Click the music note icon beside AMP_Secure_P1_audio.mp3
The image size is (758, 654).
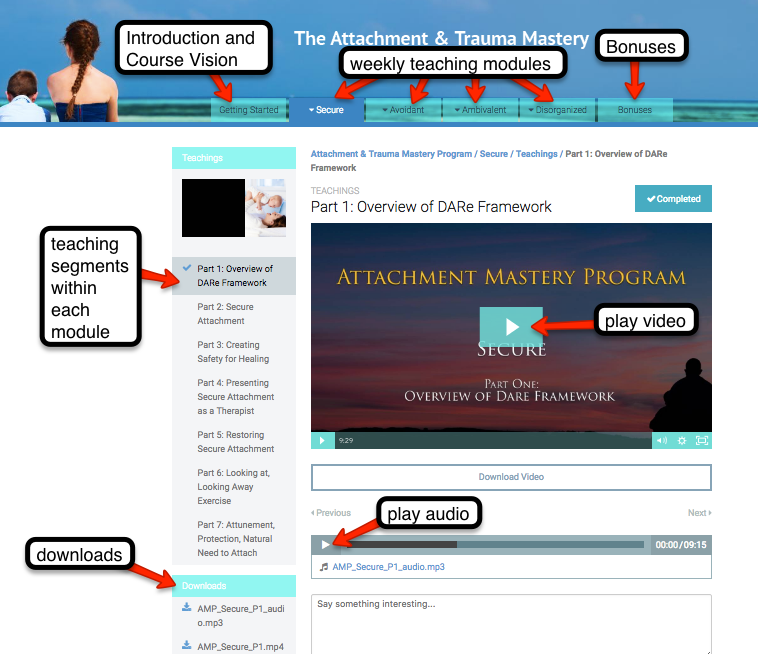[x=324, y=567]
